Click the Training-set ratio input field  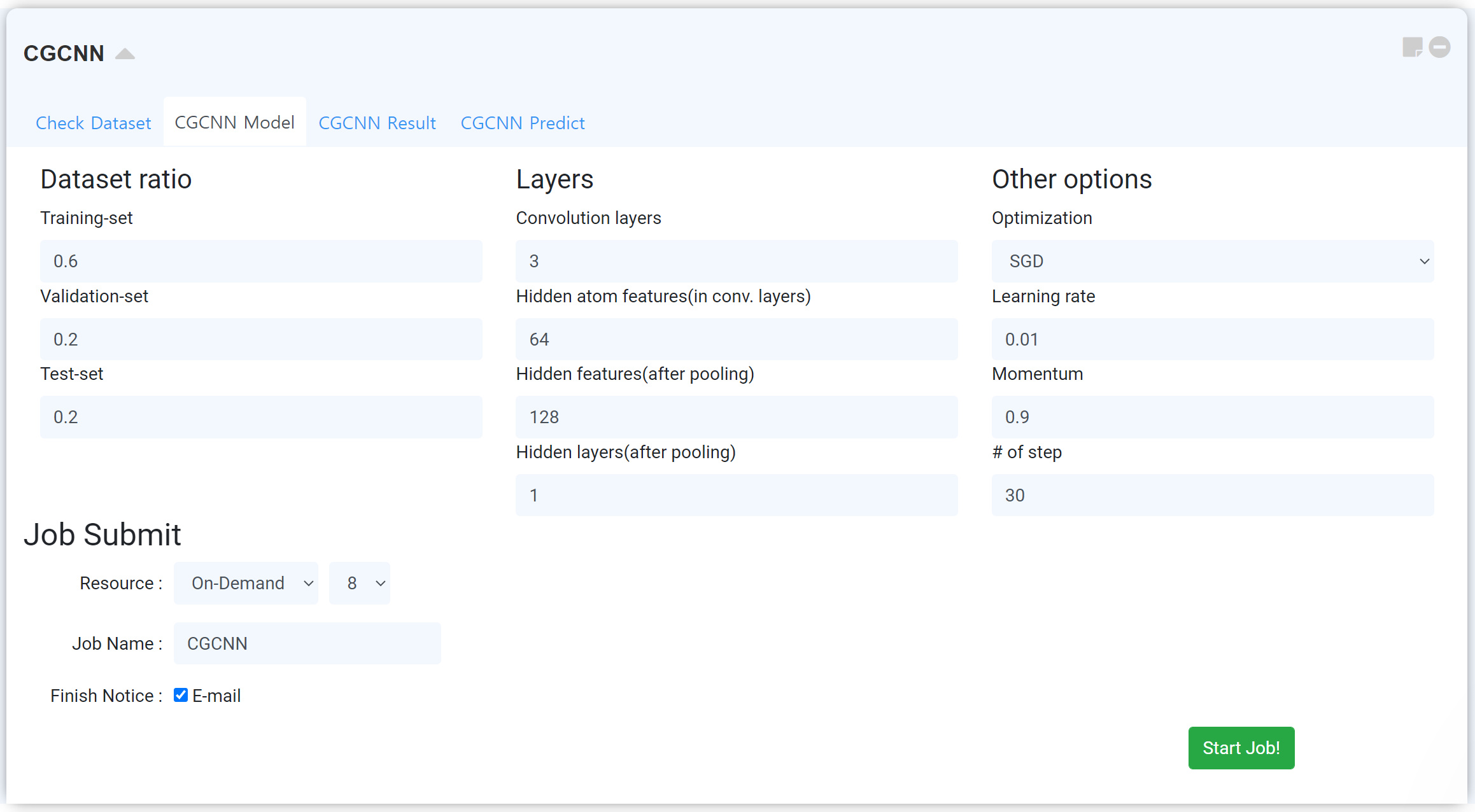[261, 261]
